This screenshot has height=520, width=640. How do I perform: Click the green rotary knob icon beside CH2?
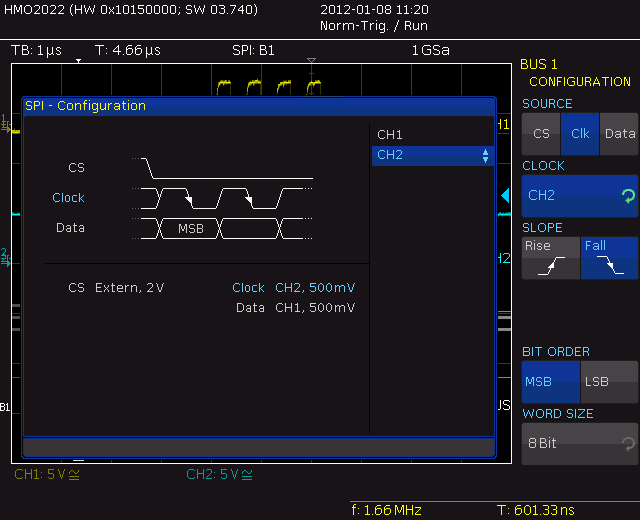pyautogui.click(x=627, y=196)
